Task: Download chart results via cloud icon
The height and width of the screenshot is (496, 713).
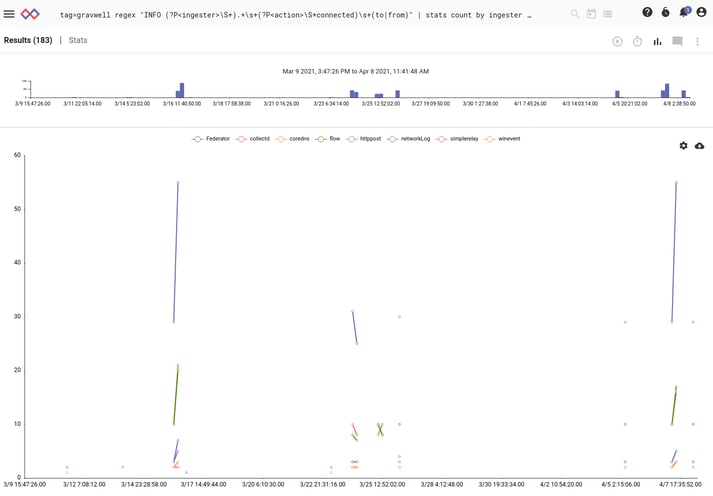Action: [699, 146]
